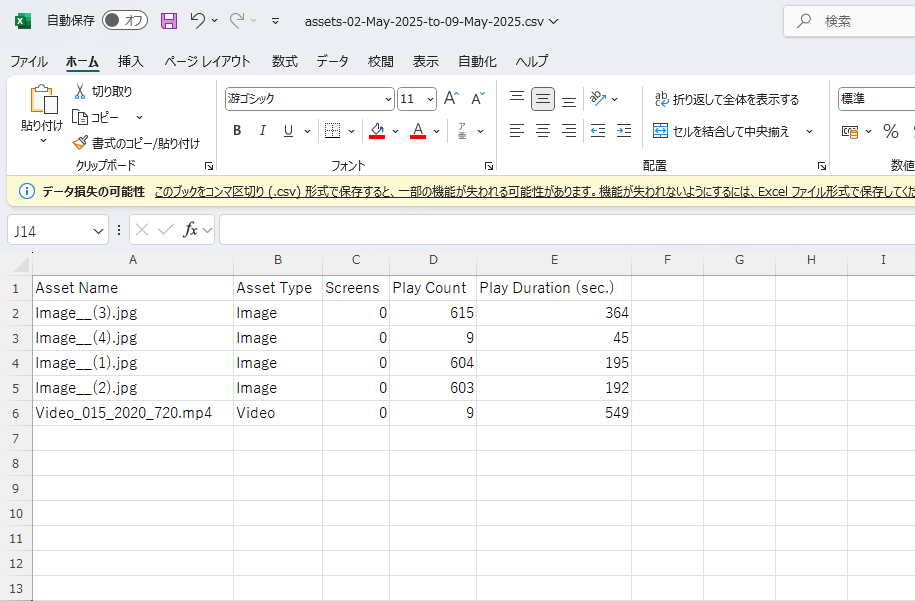The width and height of the screenshot is (915, 601).
Task: Open the border style dropdown
Action: click(351, 131)
